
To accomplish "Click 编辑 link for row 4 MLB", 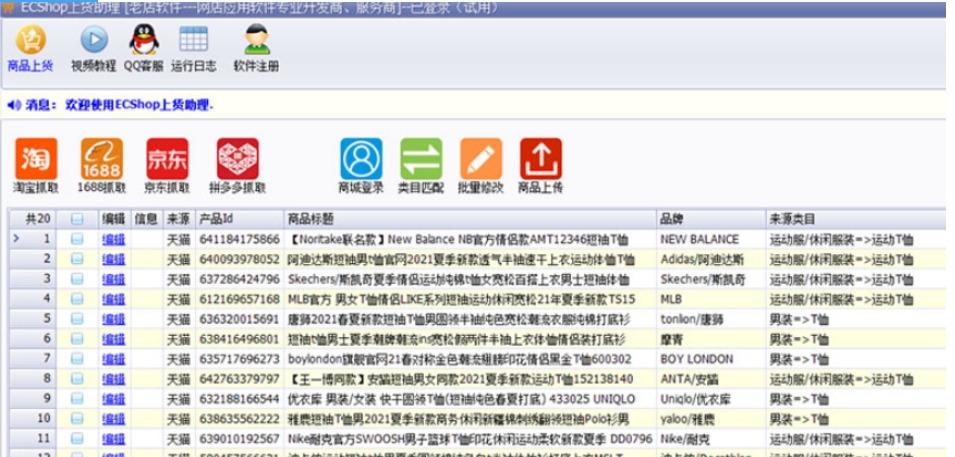I will click(x=113, y=299).
